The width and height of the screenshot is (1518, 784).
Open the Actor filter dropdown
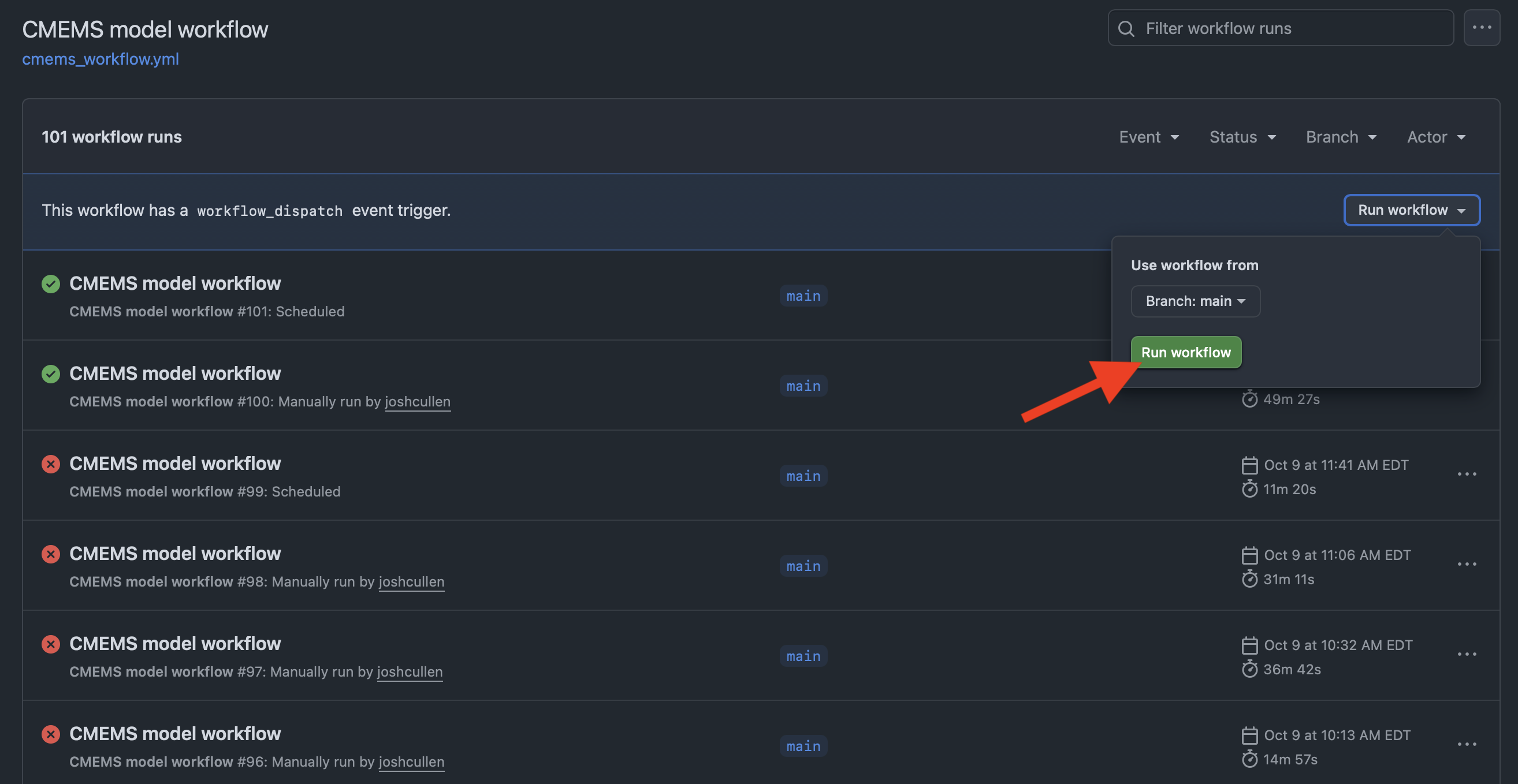[x=1435, y=137]
